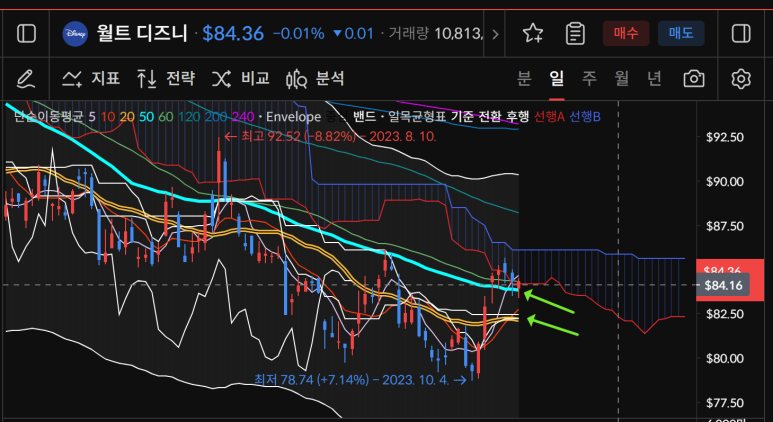Toggle the left sidebar panel icon

click(26, 34)
